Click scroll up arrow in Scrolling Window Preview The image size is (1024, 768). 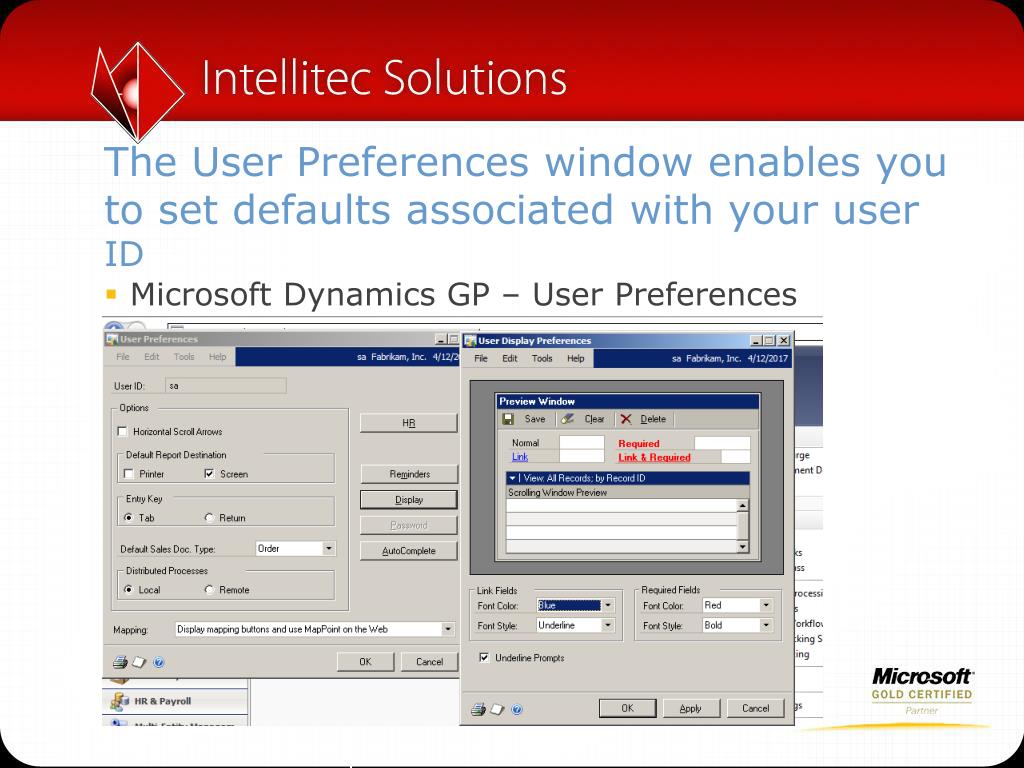click(x=743, y=505)
